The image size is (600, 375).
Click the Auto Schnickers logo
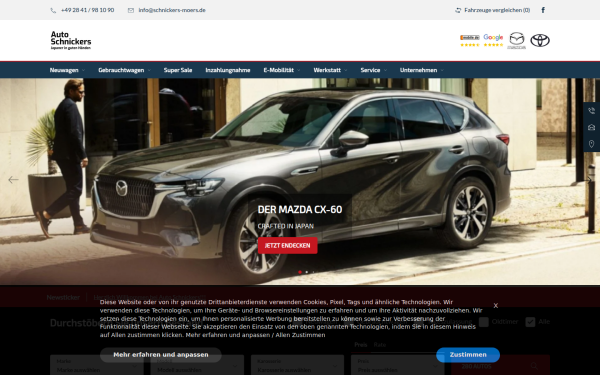click(x=71, y=40)
